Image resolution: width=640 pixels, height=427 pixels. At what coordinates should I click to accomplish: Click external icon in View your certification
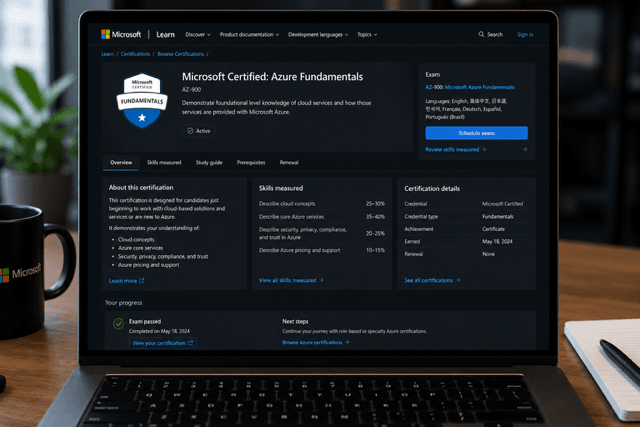[190, 343]
